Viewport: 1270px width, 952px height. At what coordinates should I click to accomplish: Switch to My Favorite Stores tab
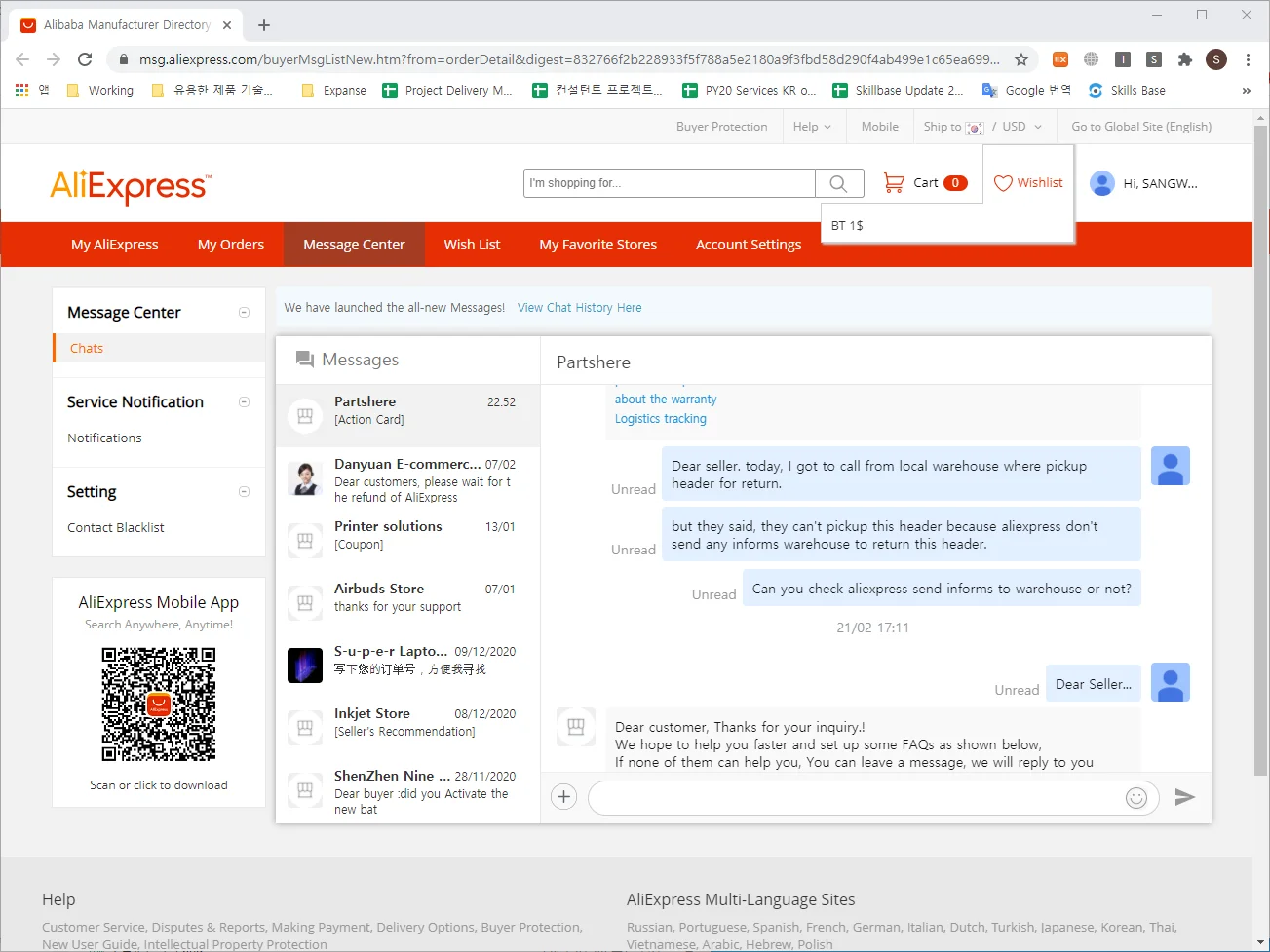click(598, 245)
